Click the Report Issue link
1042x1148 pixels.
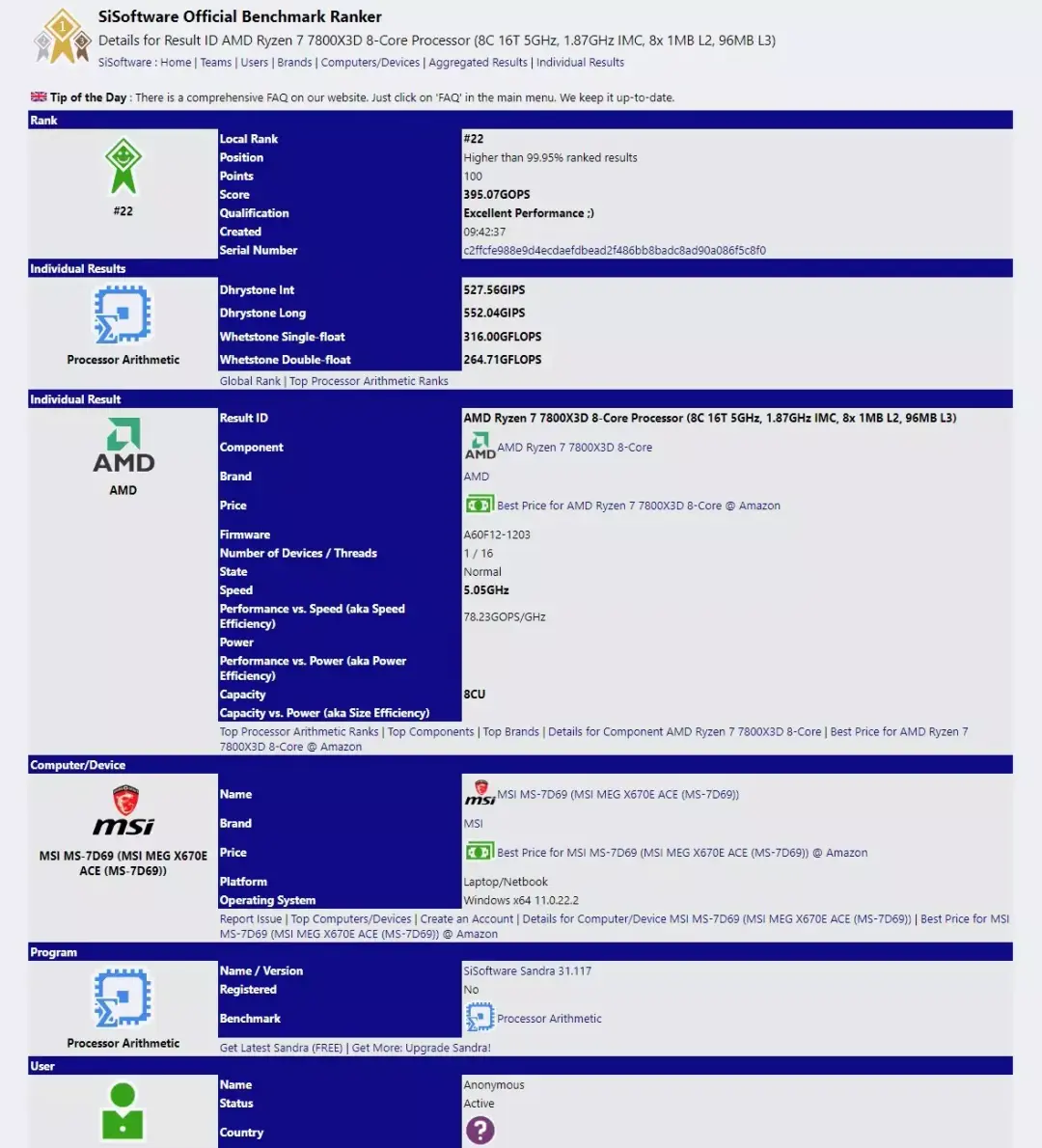(x=251, y=918)
